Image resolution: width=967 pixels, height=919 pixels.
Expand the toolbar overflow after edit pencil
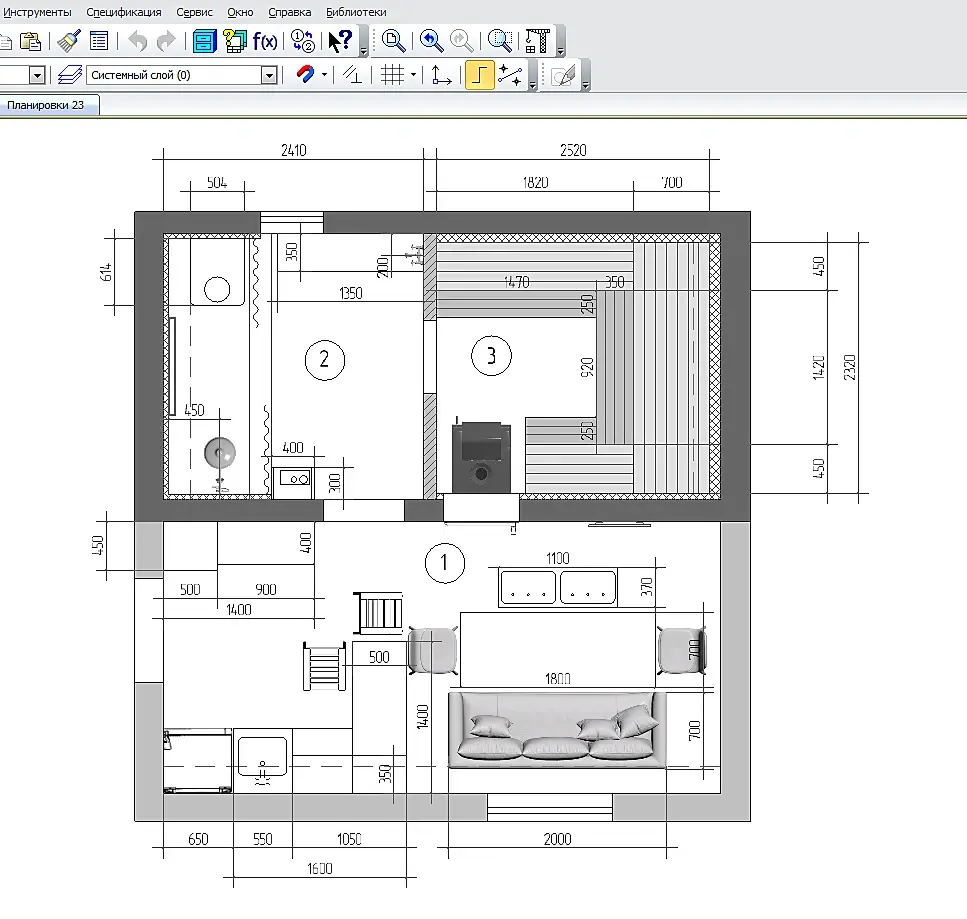pyautogui.click(x=585, y=85)
